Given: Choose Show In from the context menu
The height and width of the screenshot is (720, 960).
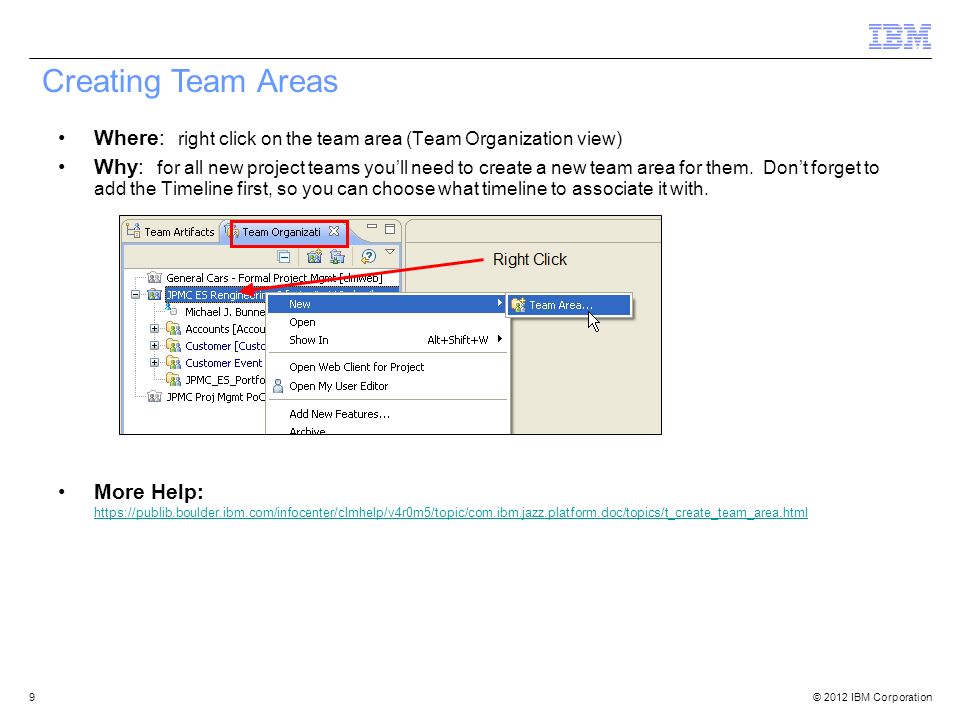Looking at the screenshot, I should (x=387, y=340).
